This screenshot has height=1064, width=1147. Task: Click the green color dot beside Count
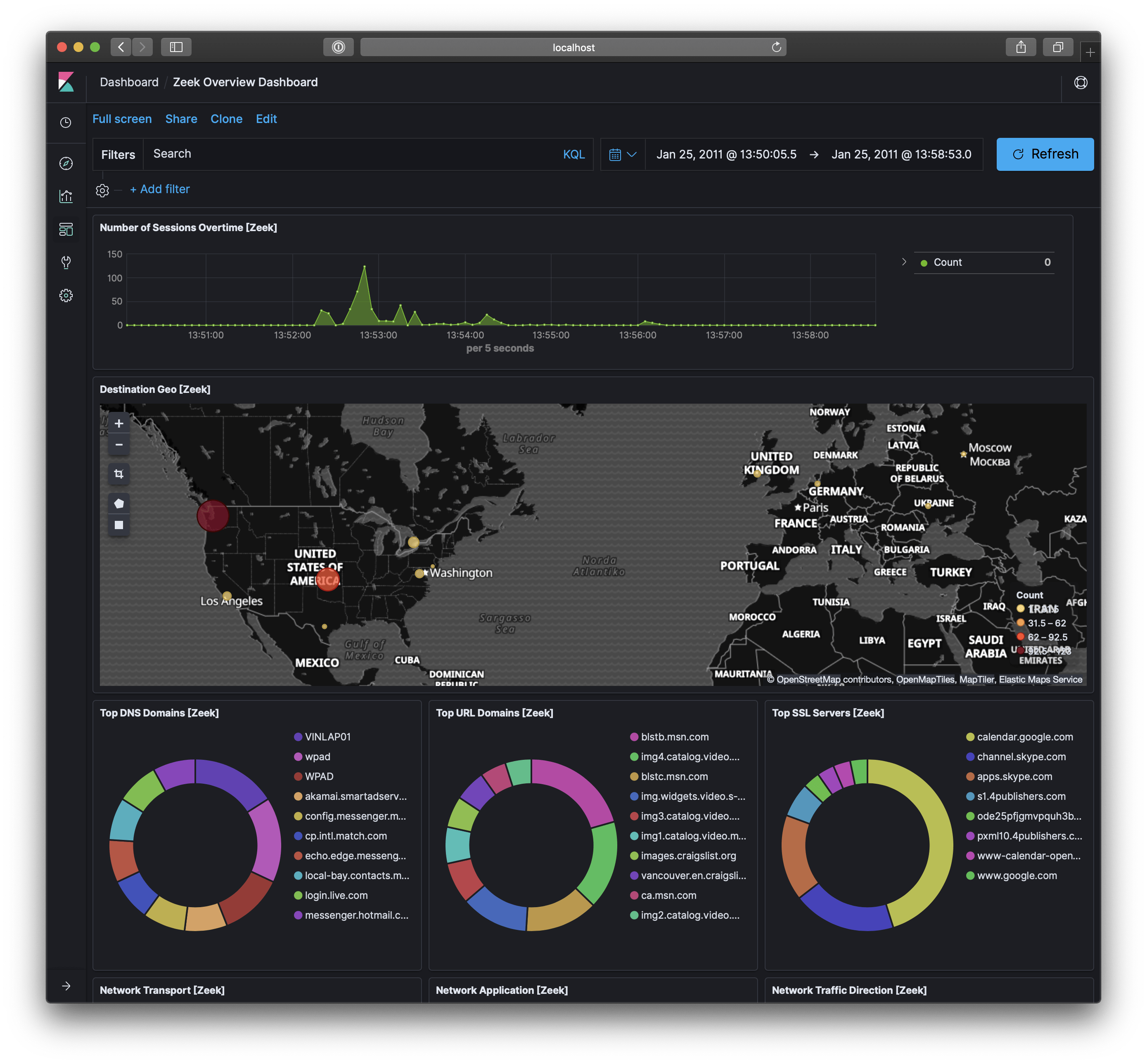(924, 262)
